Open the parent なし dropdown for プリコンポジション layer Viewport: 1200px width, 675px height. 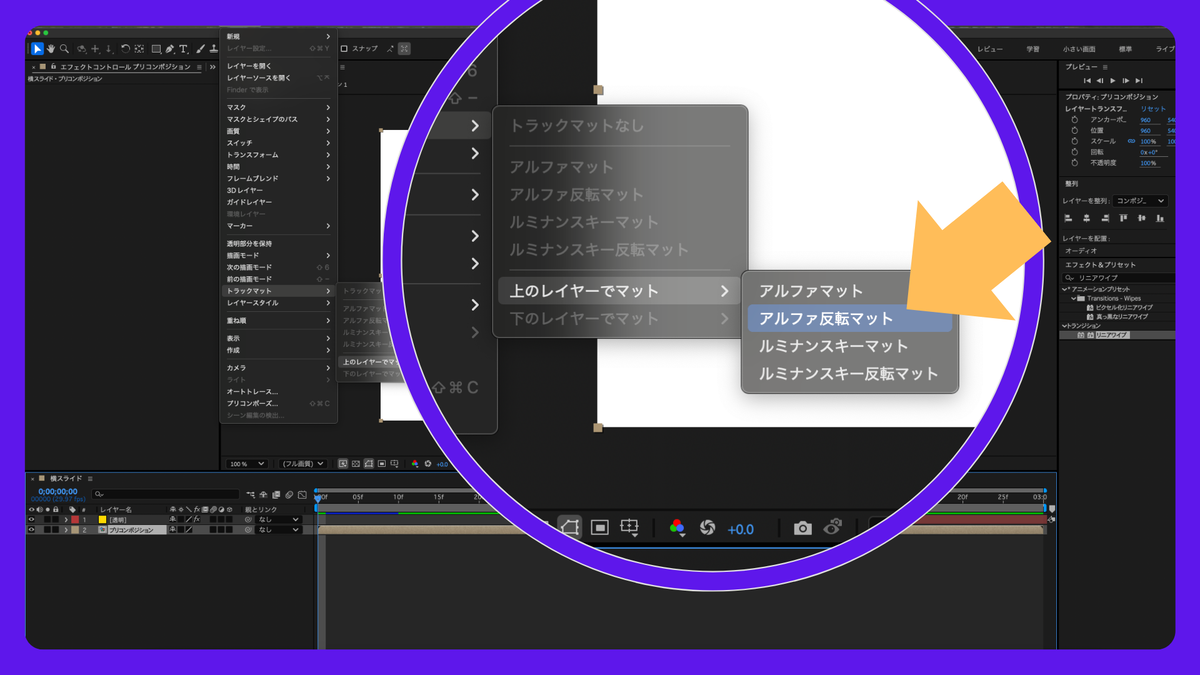pos(279,530)
